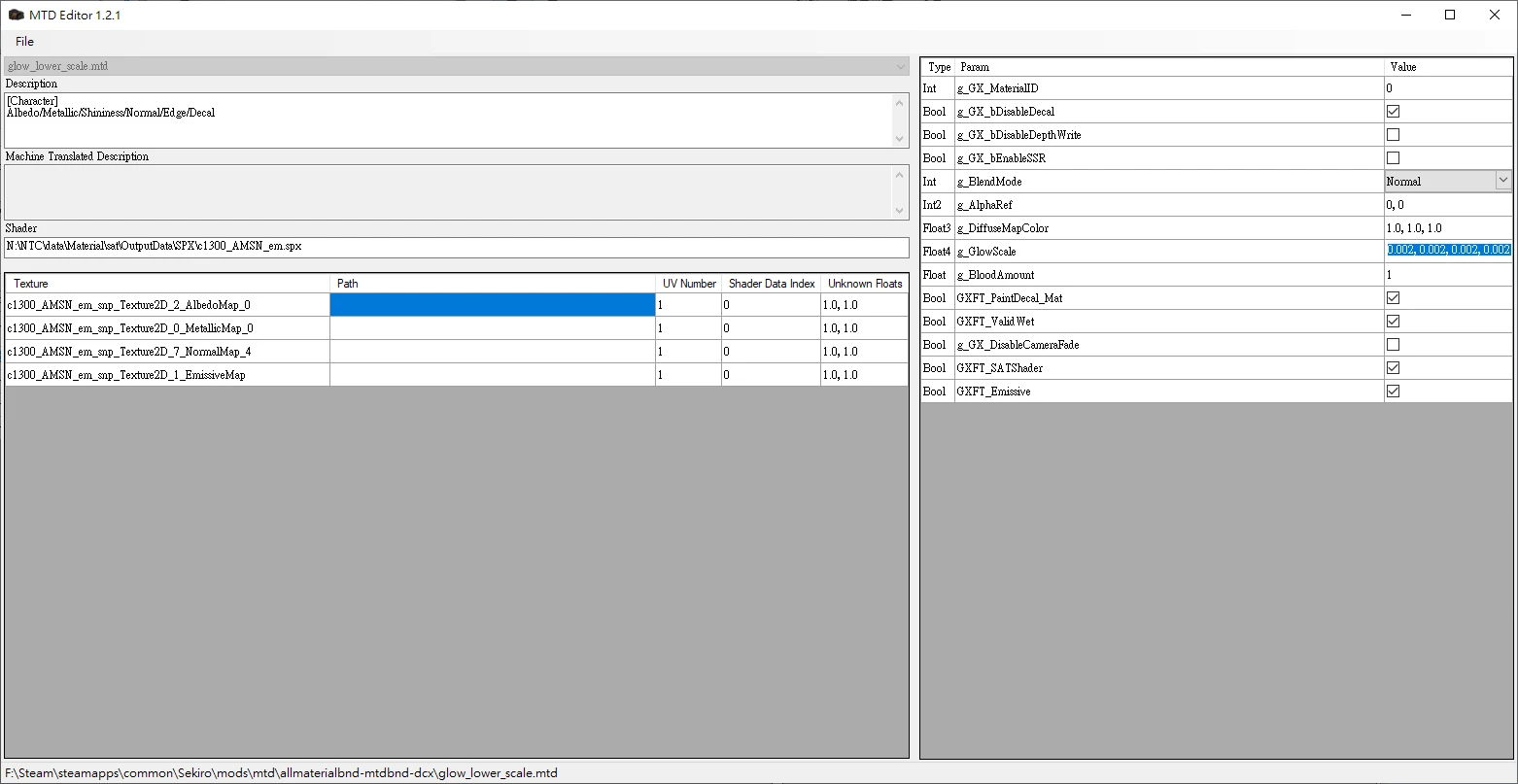1518x784 pixels.
Task: Select the AlbedoMap_0 texture path cell
Action: click(x=492, y=305)
